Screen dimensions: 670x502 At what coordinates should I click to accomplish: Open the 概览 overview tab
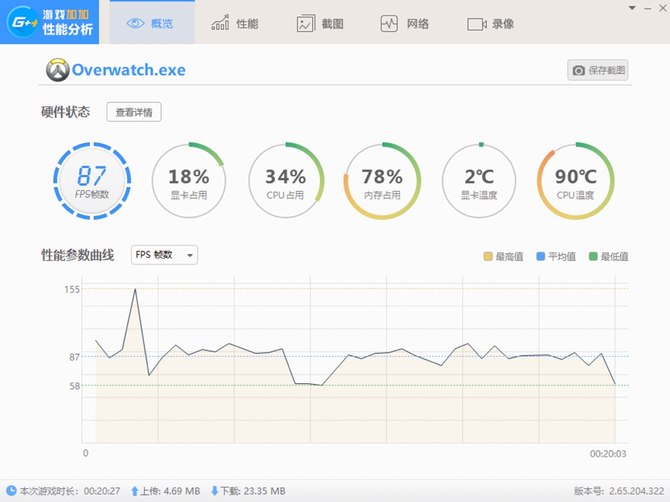click(x=152, y=22)
